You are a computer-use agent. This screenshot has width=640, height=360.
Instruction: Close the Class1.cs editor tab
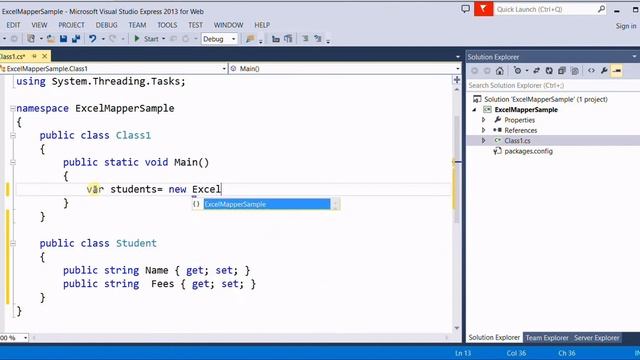[44, 56]
